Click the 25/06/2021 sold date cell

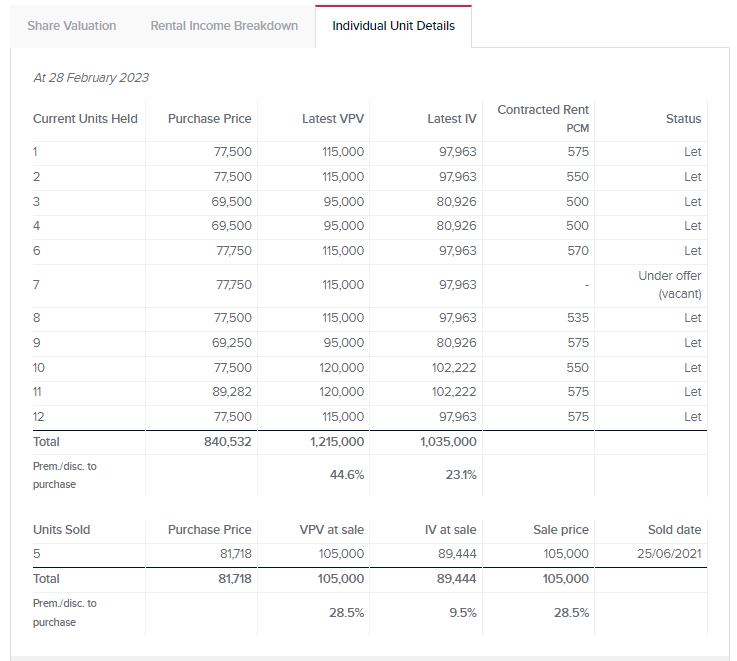668,554
